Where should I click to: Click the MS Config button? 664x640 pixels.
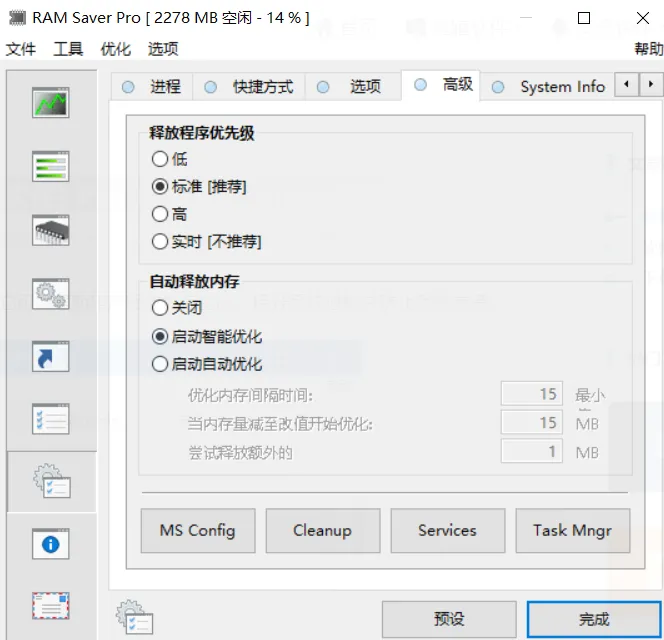(x=198, y=530)
